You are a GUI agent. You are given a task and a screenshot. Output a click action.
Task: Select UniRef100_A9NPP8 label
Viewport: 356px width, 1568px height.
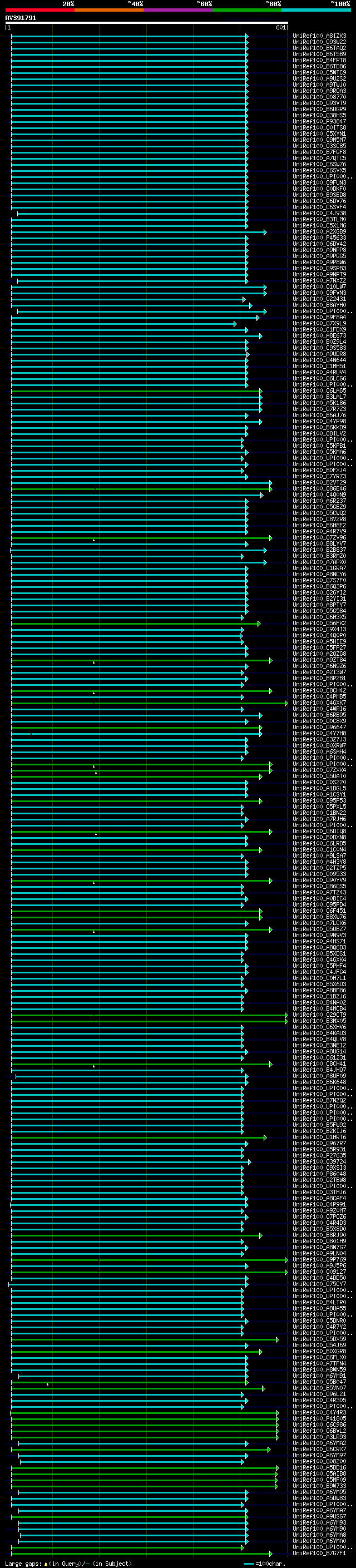[x=319, y=250]
